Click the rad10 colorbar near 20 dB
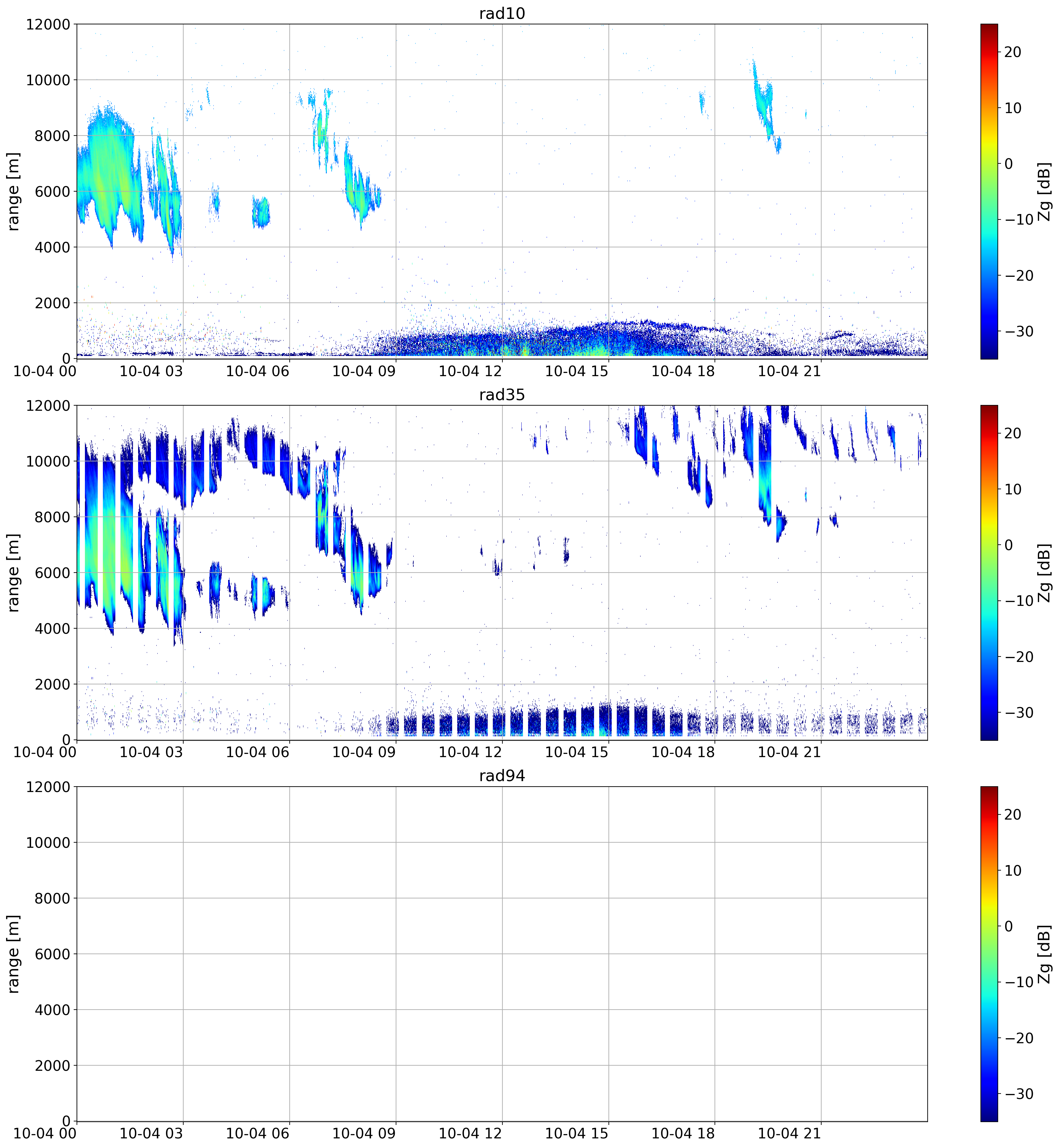This screenshot has height=1148, width=1059. click(989, 52)
